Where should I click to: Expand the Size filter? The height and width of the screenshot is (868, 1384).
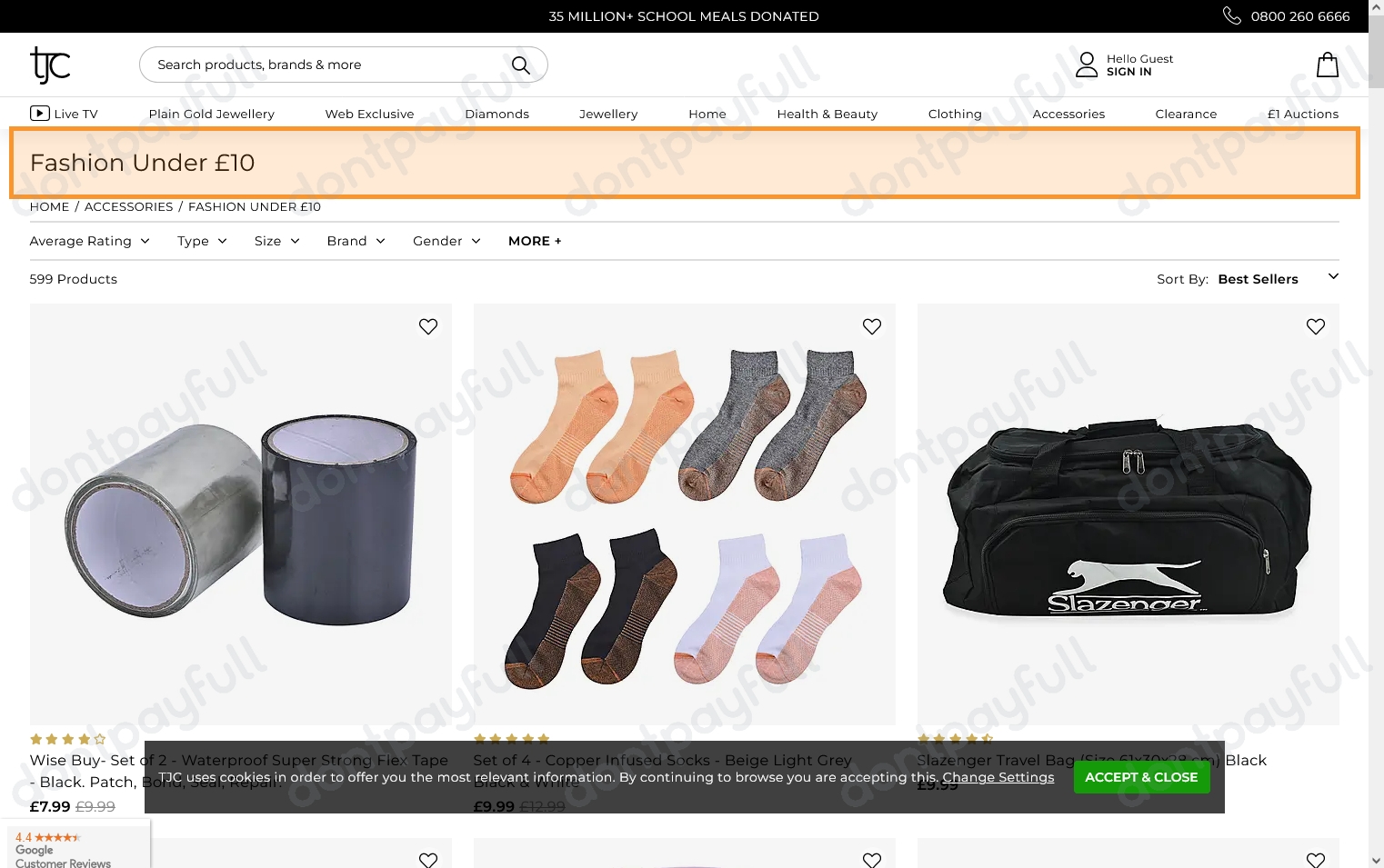[x=276, y=241]
